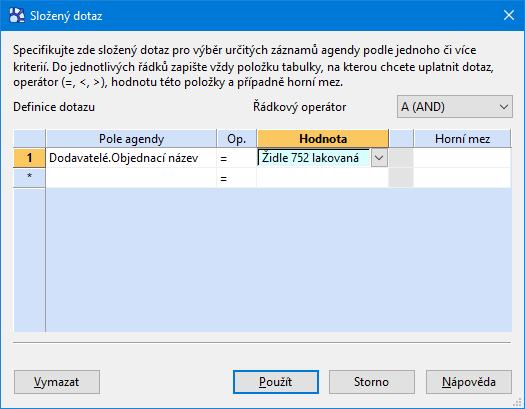Click the operator cell in row 1

coord(237,158)
